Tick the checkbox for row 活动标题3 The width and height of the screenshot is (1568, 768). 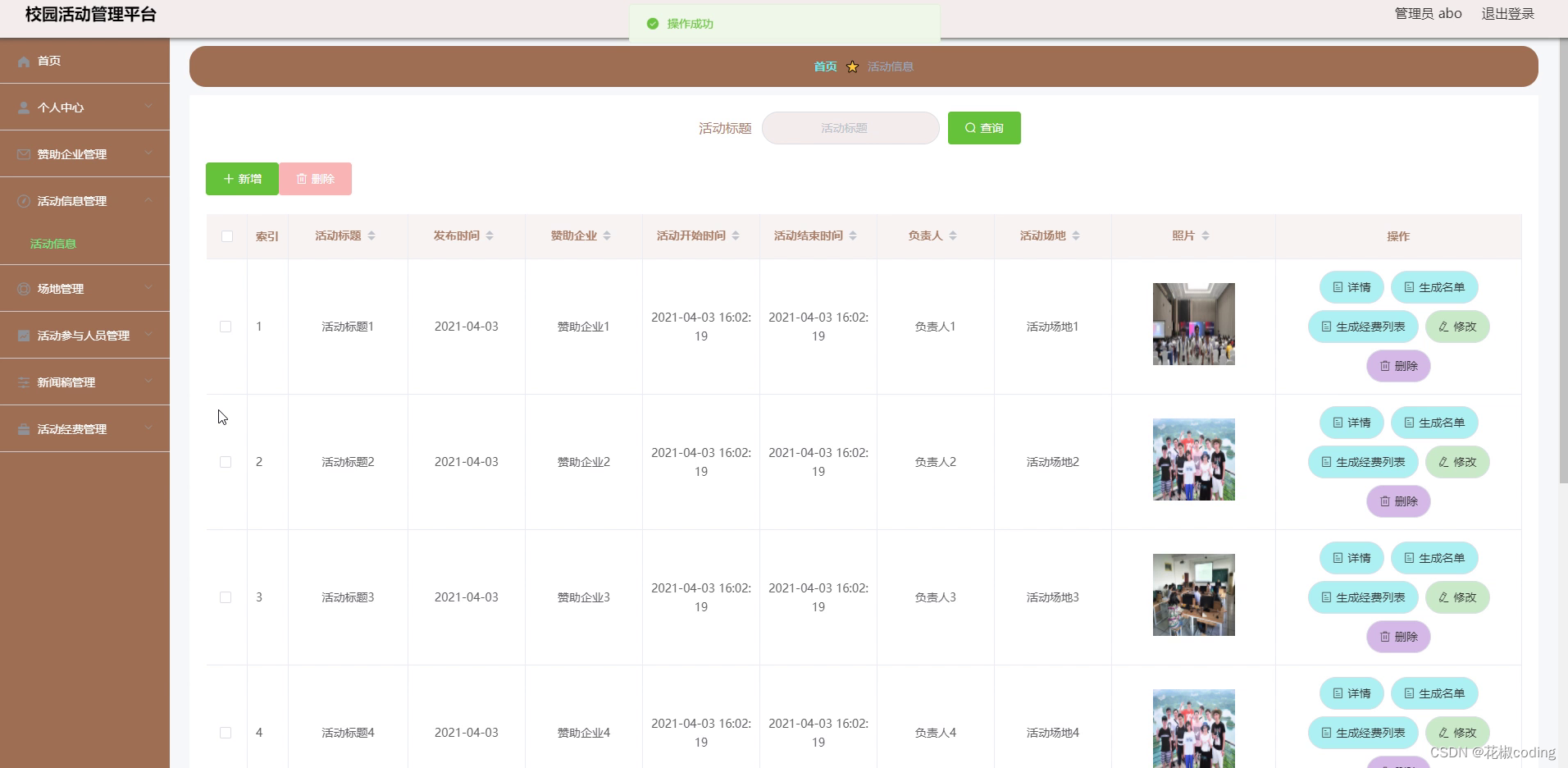[226, 597]
